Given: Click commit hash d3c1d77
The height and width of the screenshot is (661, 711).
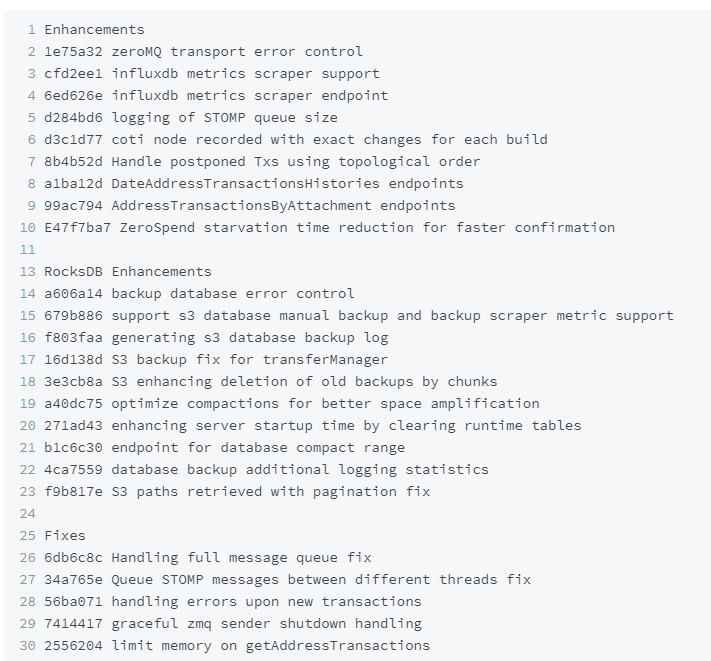Looking at the screenshot, I should (x=73, y=140).
